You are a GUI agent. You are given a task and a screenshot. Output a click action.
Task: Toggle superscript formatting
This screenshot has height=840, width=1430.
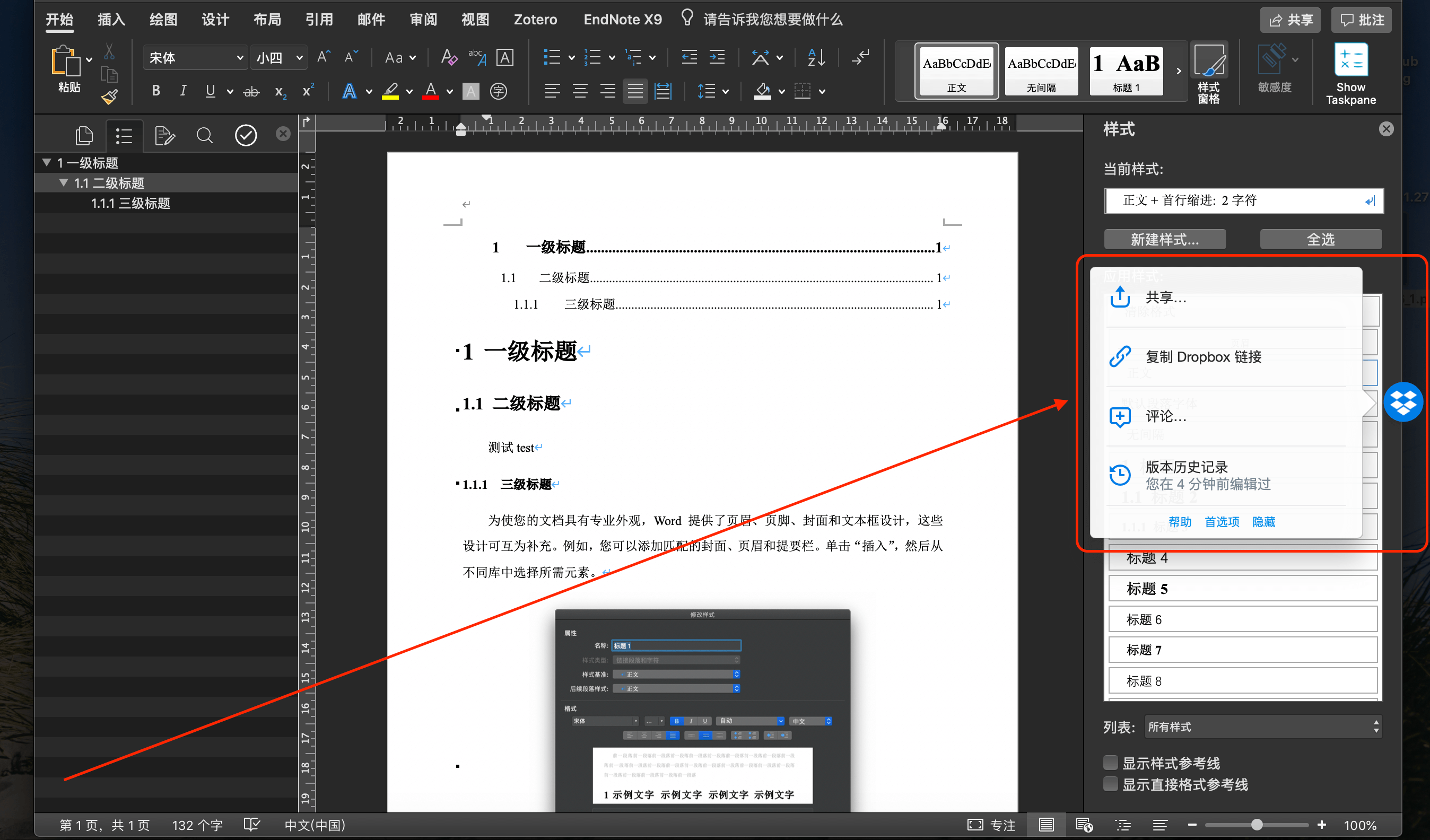[x=308, y=90]
